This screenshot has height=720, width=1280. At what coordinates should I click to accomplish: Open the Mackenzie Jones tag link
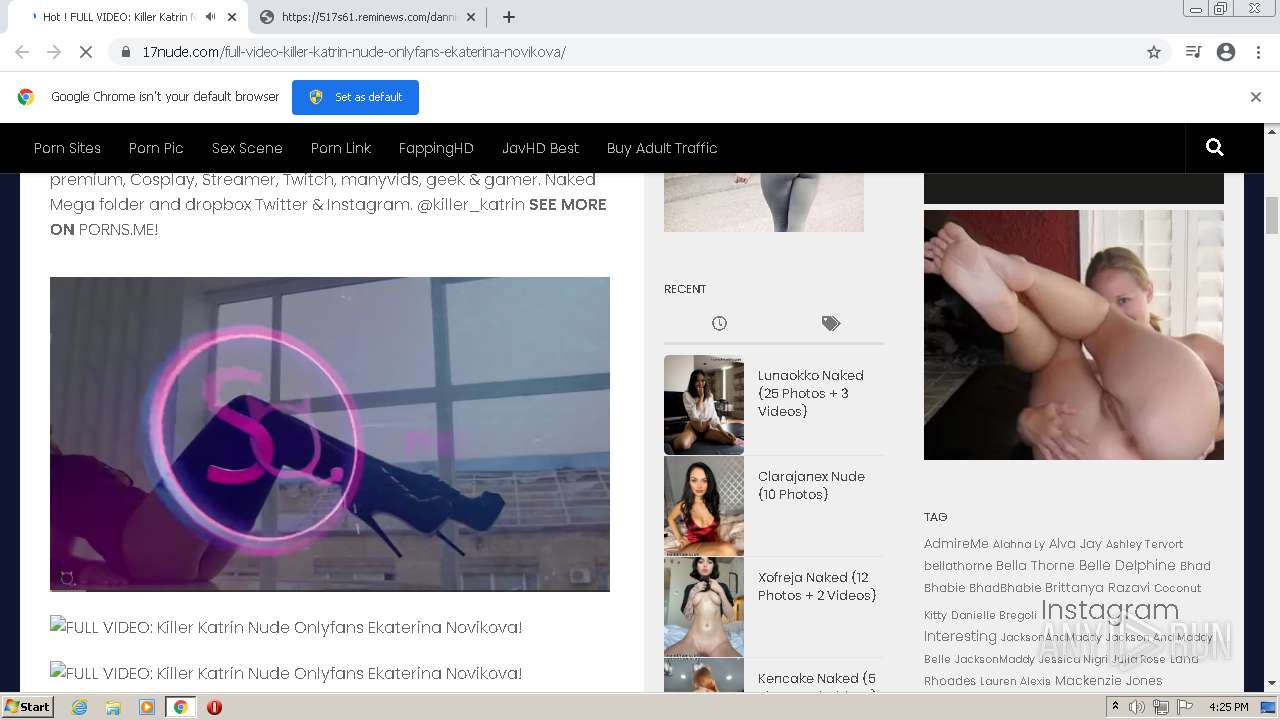pos(1109,681)
